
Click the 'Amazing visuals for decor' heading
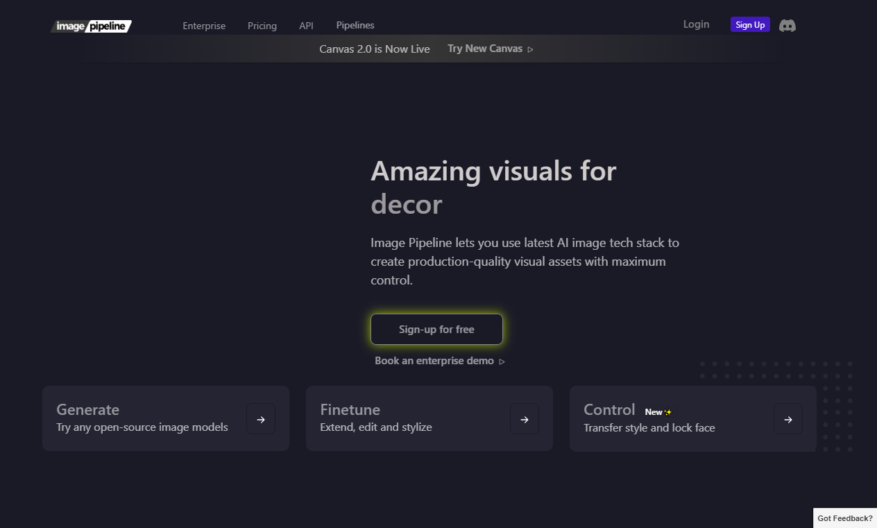coord(493,187)
